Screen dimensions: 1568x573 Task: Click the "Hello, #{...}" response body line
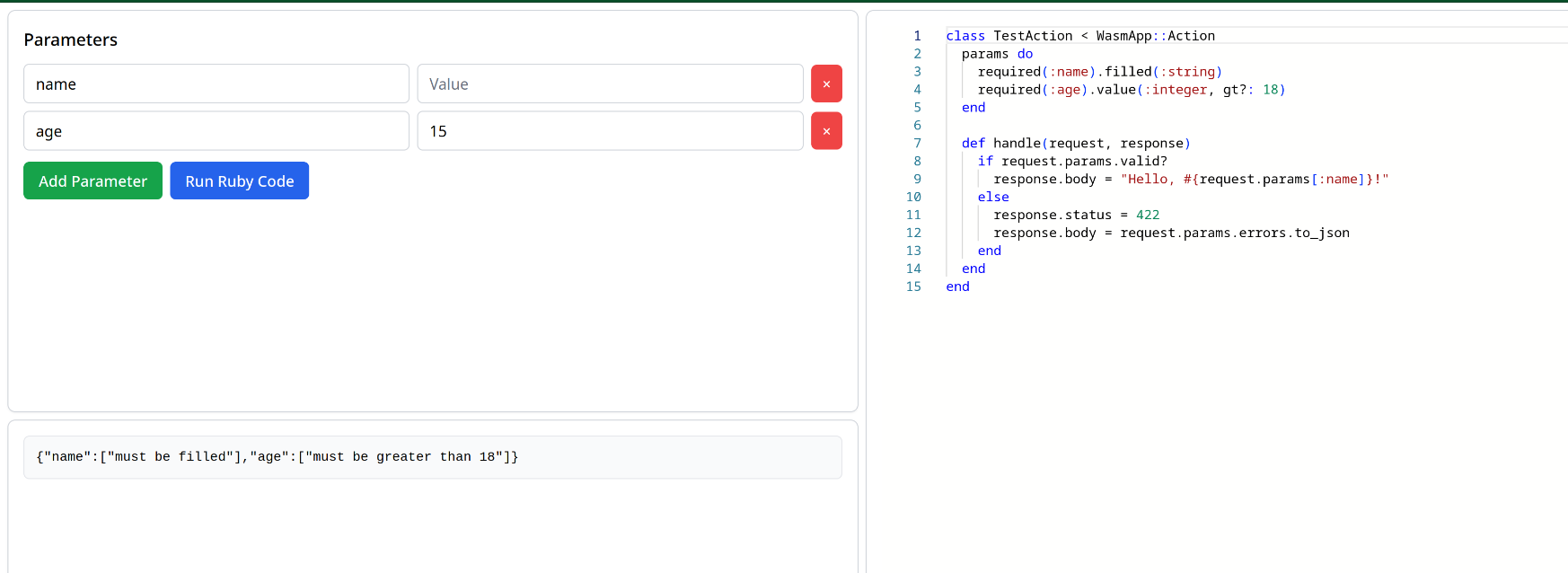pyautogui.click(x=1192, y=180)
